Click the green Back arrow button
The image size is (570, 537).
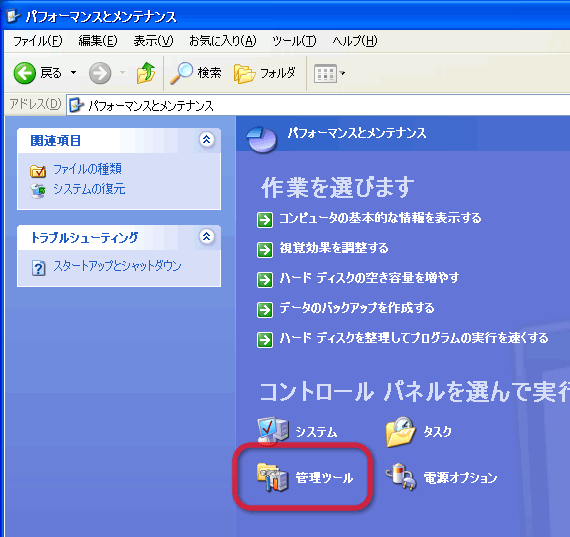pos(25,73)
